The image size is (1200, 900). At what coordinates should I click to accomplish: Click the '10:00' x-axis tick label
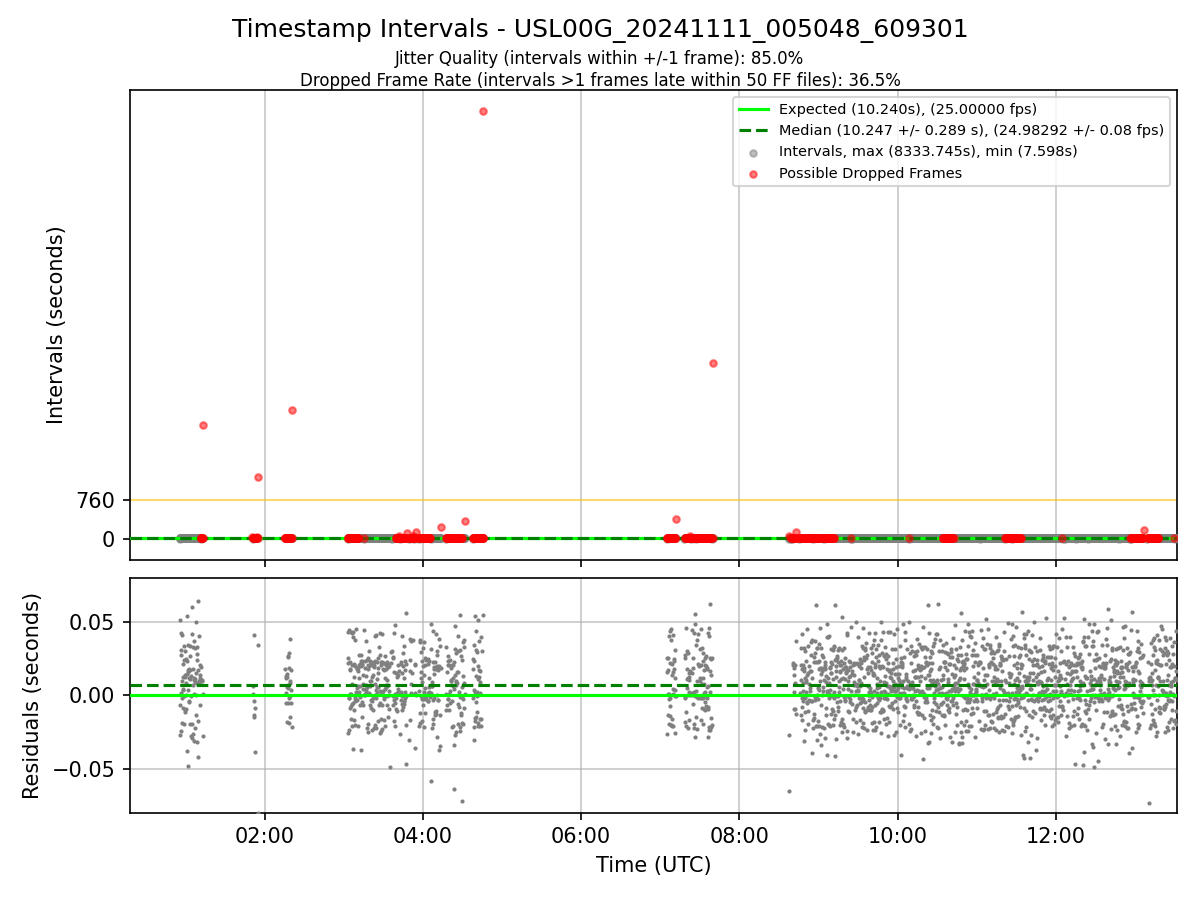coord(897,834)
